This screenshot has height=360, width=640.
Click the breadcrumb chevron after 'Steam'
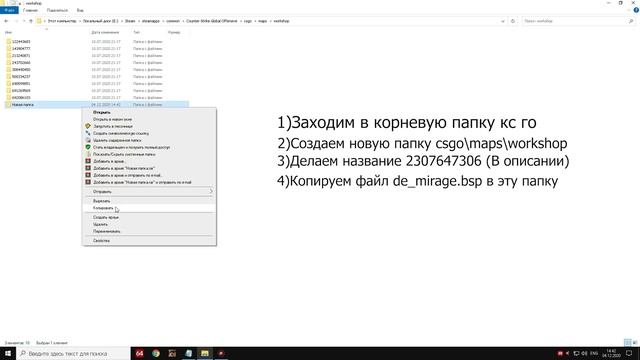[139, 21]
